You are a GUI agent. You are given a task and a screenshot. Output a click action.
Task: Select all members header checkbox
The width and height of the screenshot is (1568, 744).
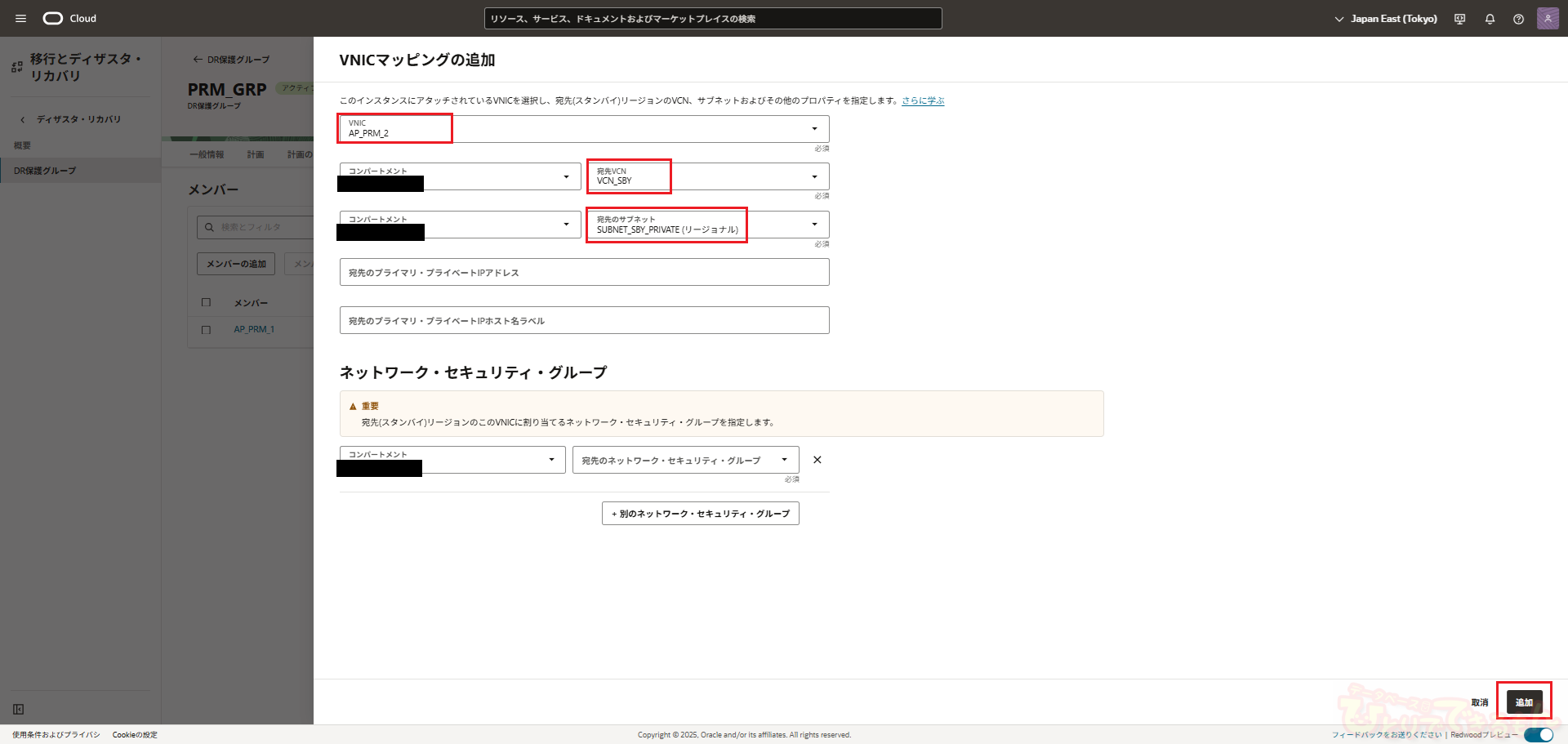206,303
